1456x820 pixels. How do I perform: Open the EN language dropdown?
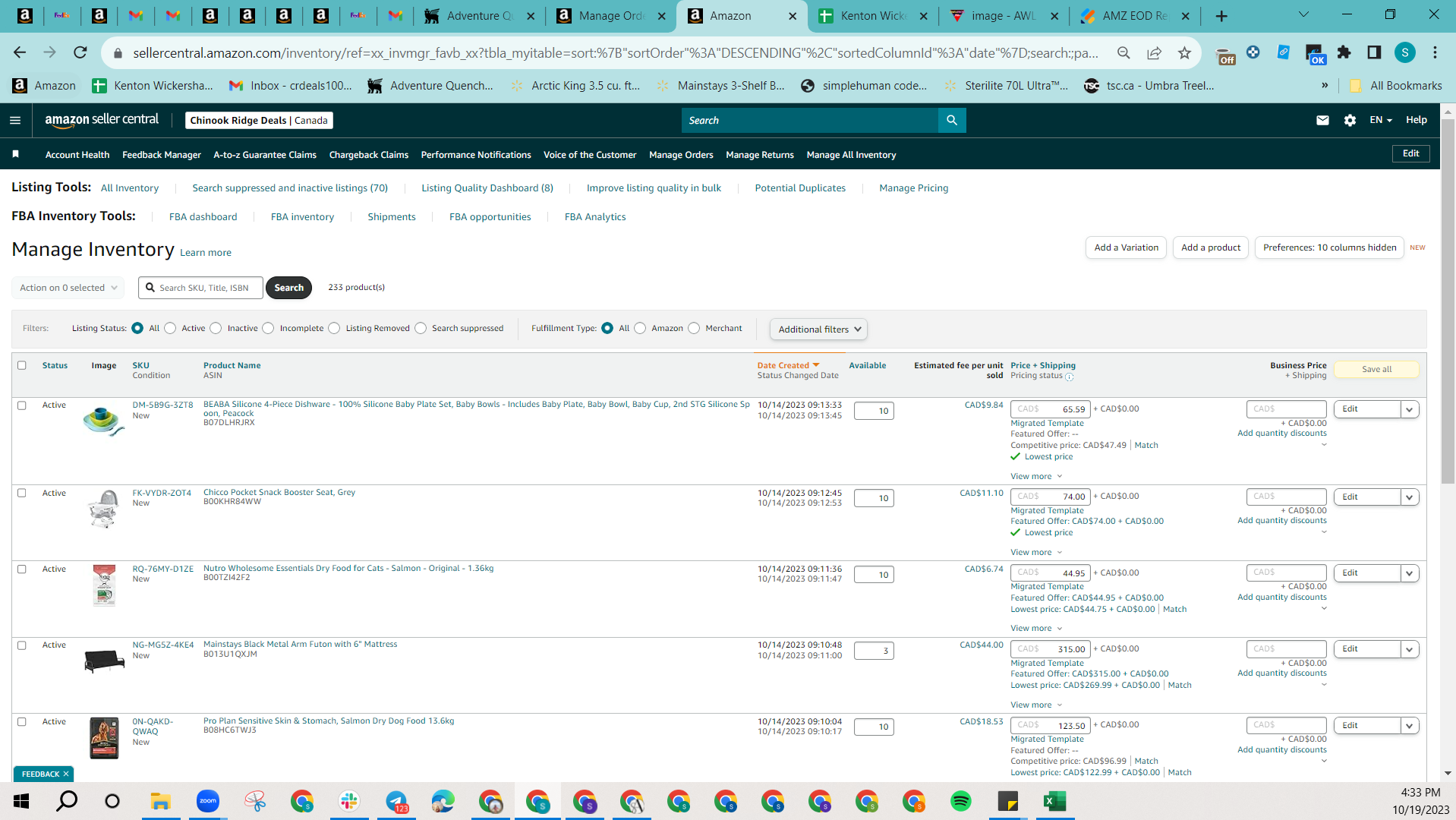[1381, 120]
